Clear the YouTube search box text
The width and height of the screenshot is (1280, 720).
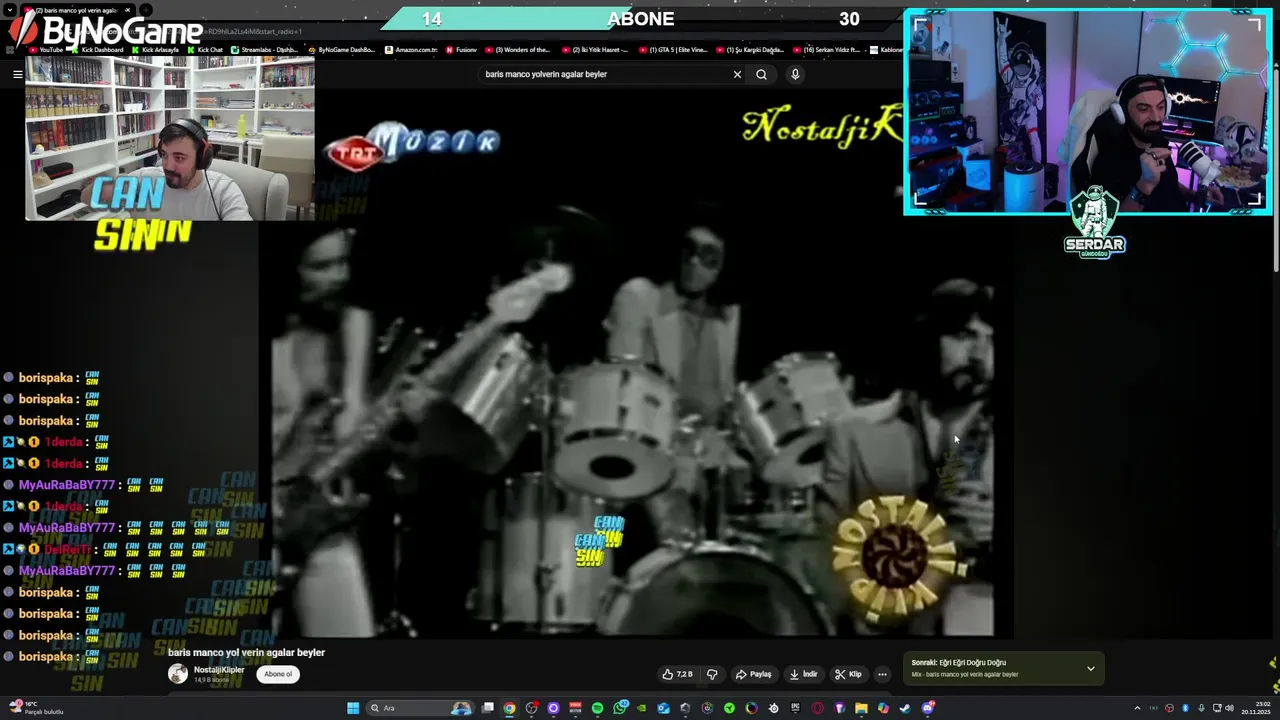click(737, 74)
